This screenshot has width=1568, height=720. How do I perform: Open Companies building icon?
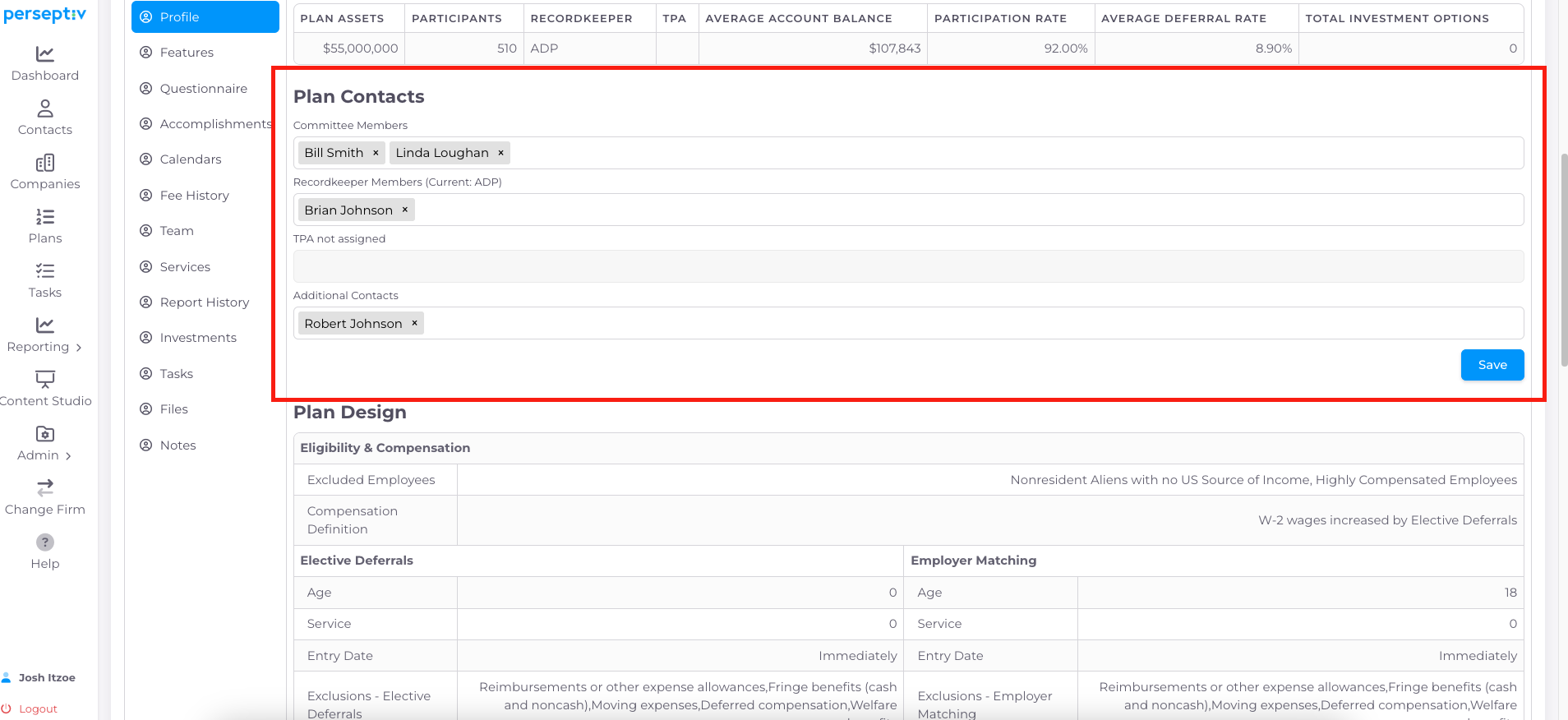coord(45,163)
